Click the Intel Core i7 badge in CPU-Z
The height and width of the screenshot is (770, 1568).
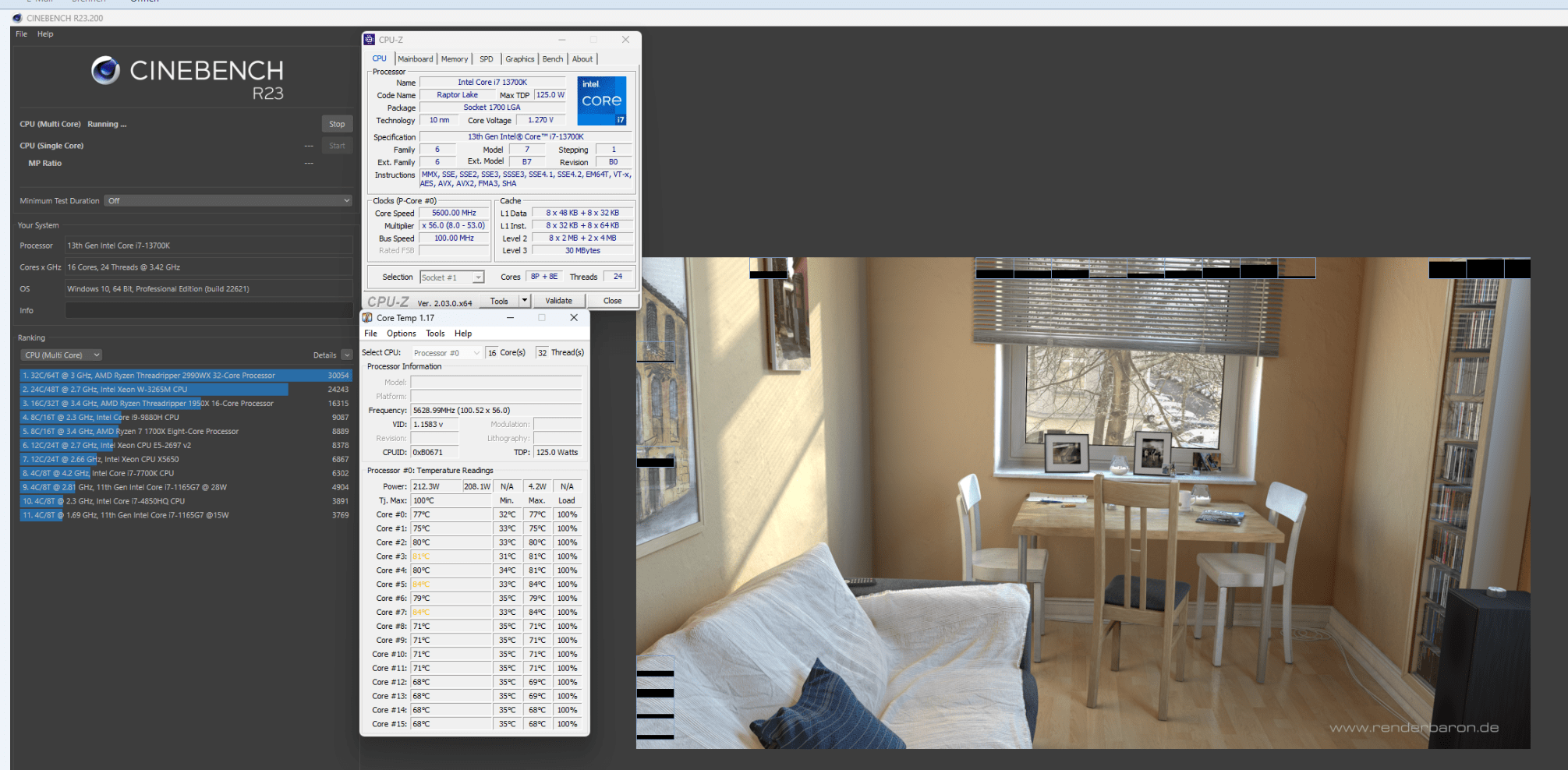[x=601, y=101]
